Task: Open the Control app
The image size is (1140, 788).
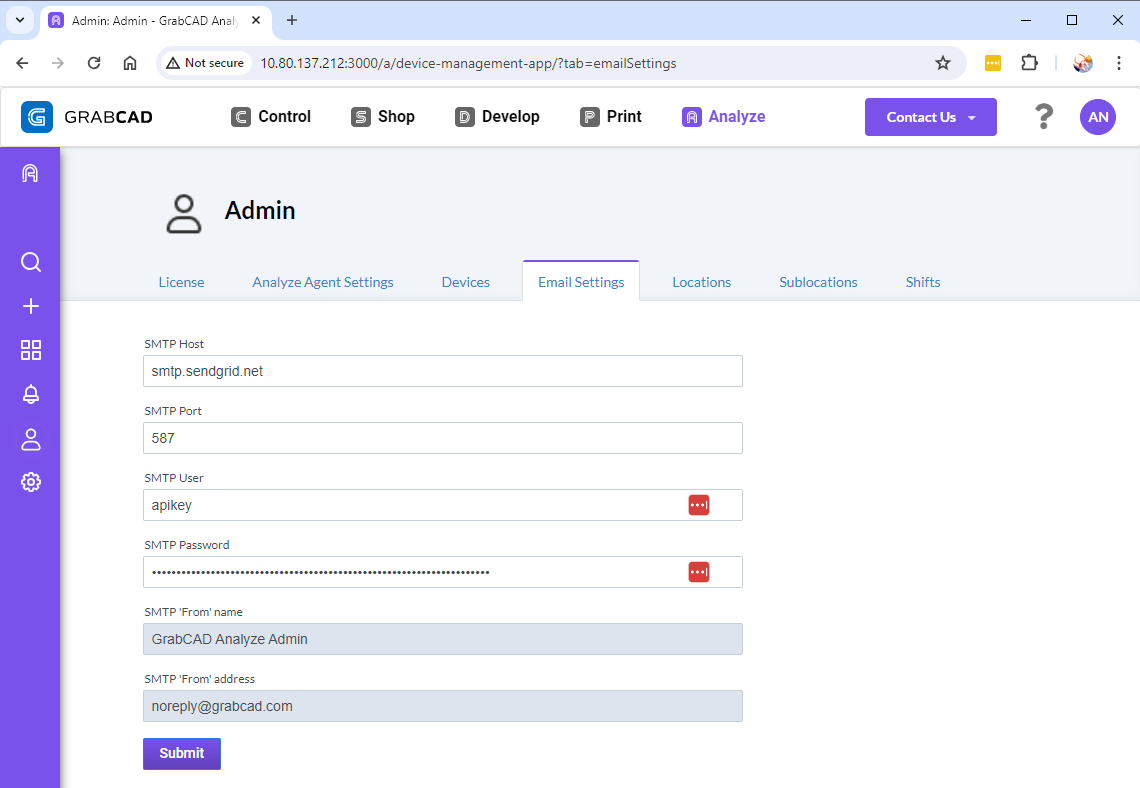Action: pyautogui.click(x=270, y=116)
